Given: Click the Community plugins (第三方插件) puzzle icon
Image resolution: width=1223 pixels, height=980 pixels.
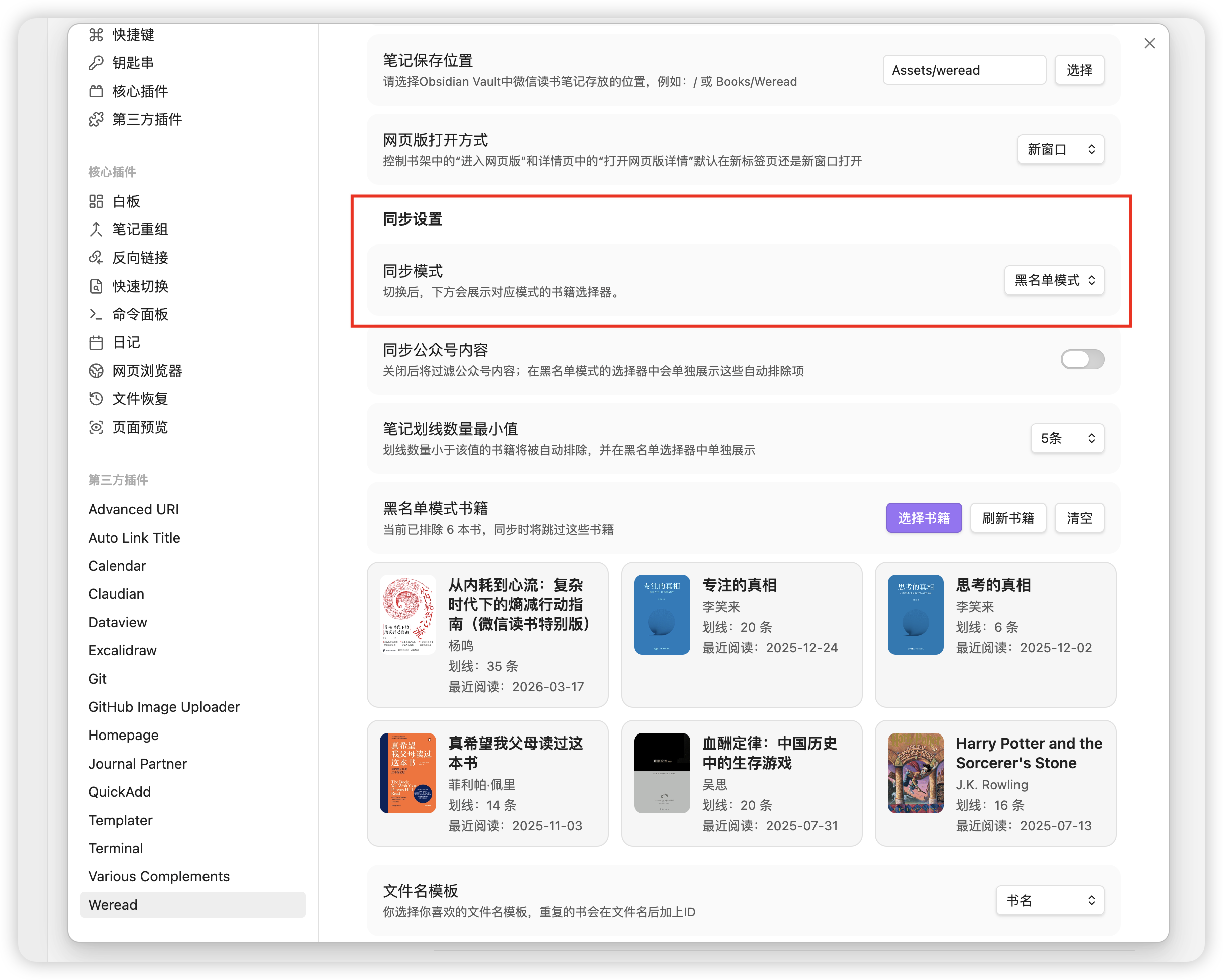Looking at the screenshot, I should [96, 119].
